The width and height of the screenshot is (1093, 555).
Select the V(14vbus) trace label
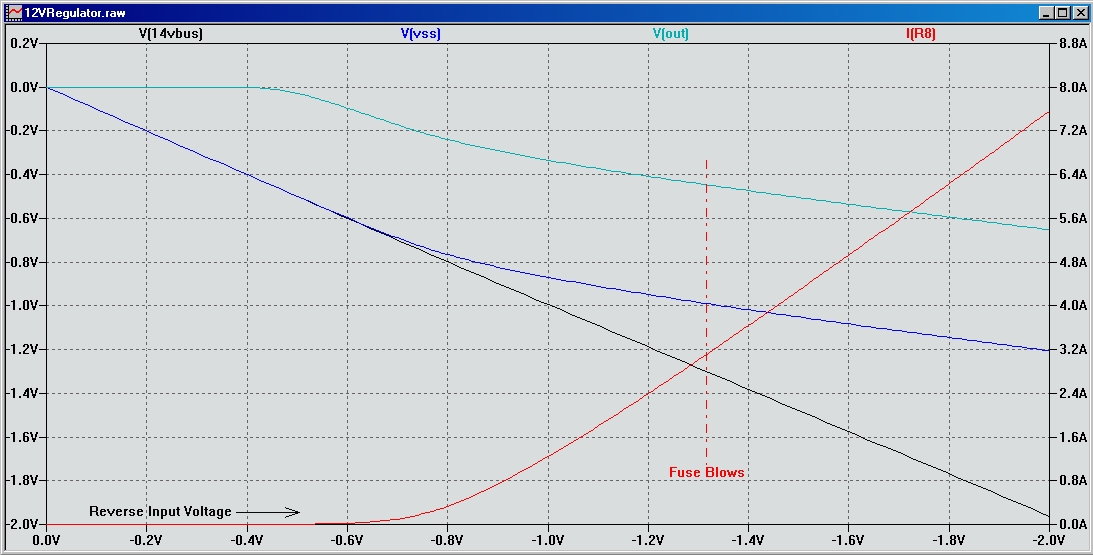pos(171,33)
